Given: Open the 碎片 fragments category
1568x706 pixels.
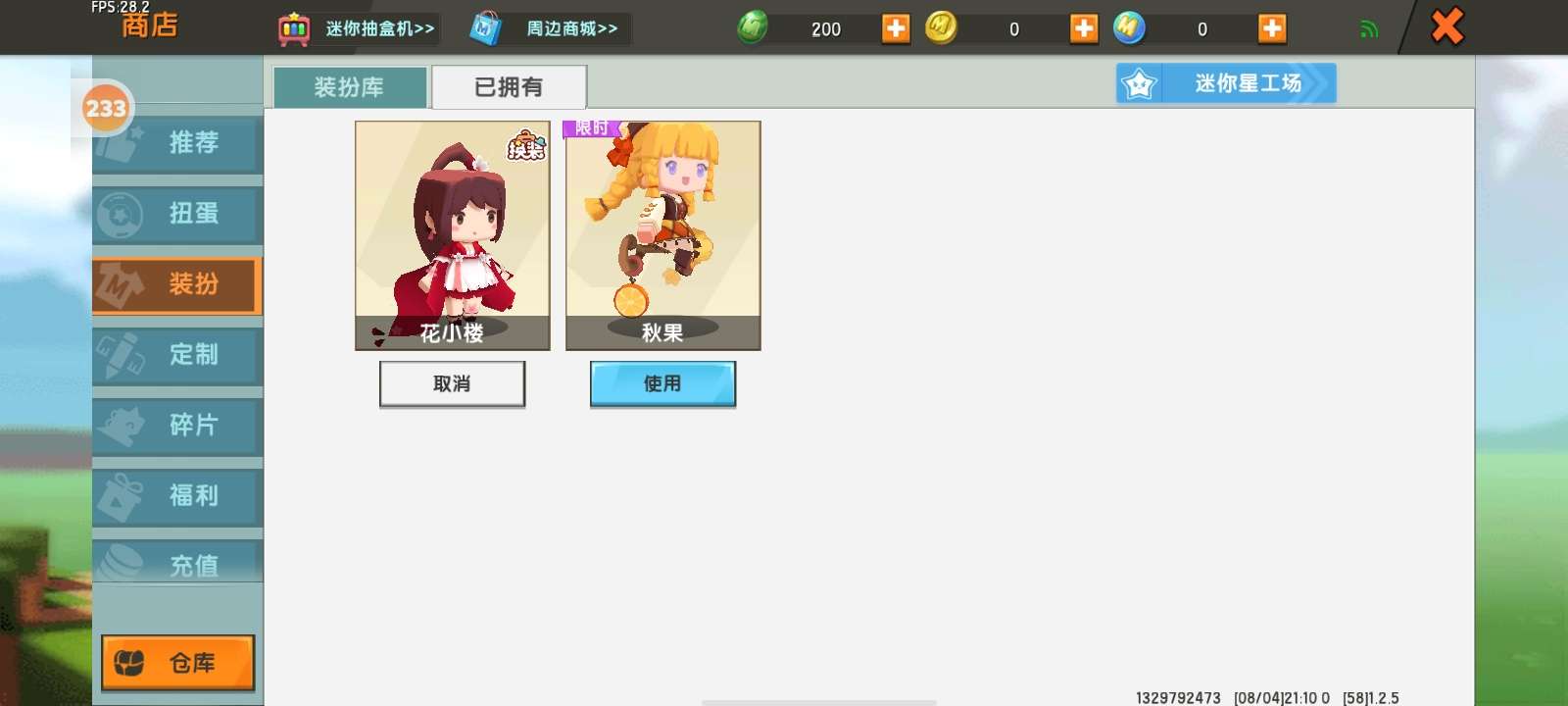Looking at the screenshot, I should pos(177,426).
